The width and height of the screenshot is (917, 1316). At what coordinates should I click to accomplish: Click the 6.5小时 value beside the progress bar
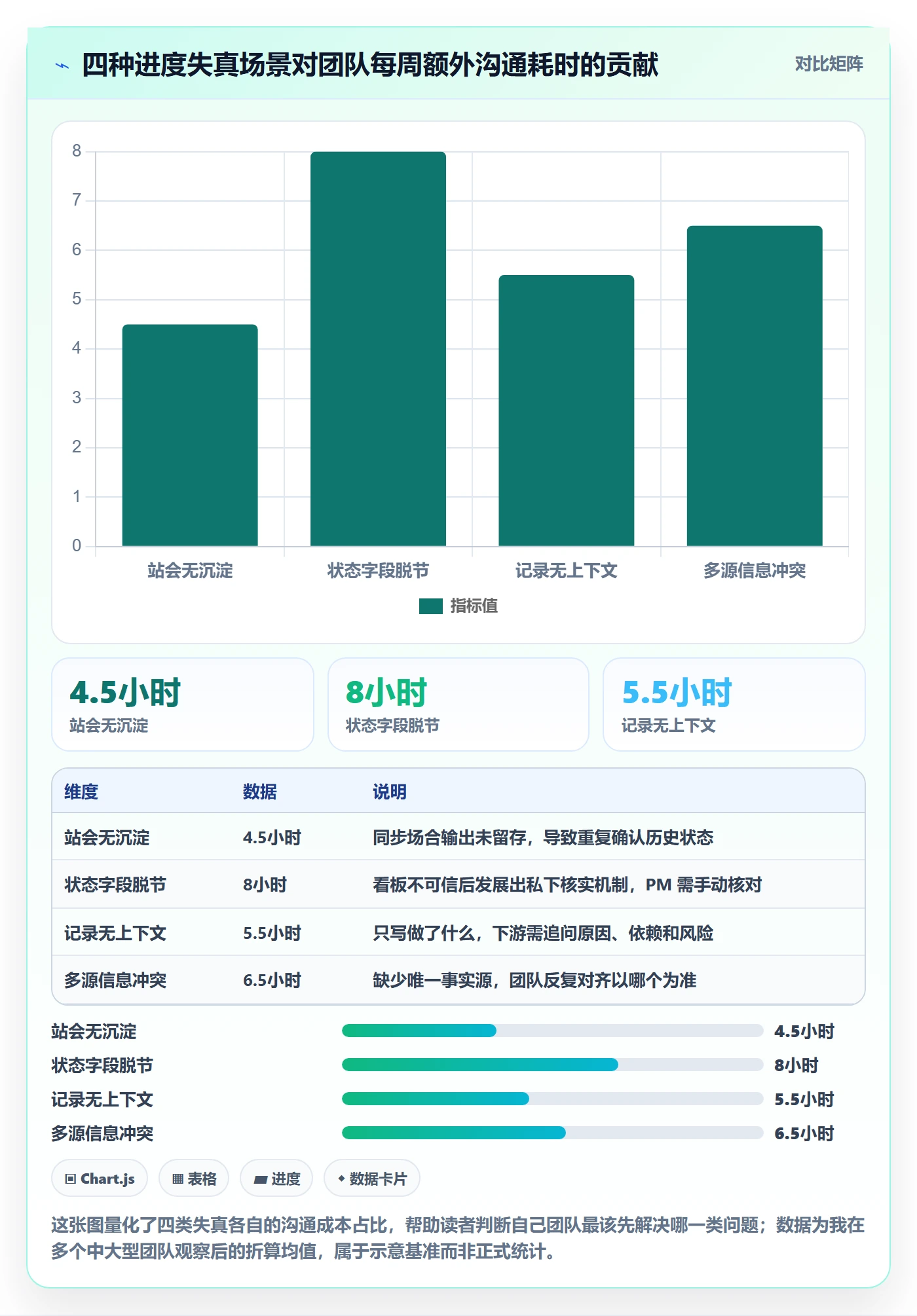pyautogui.click(x=804, y=1133)
